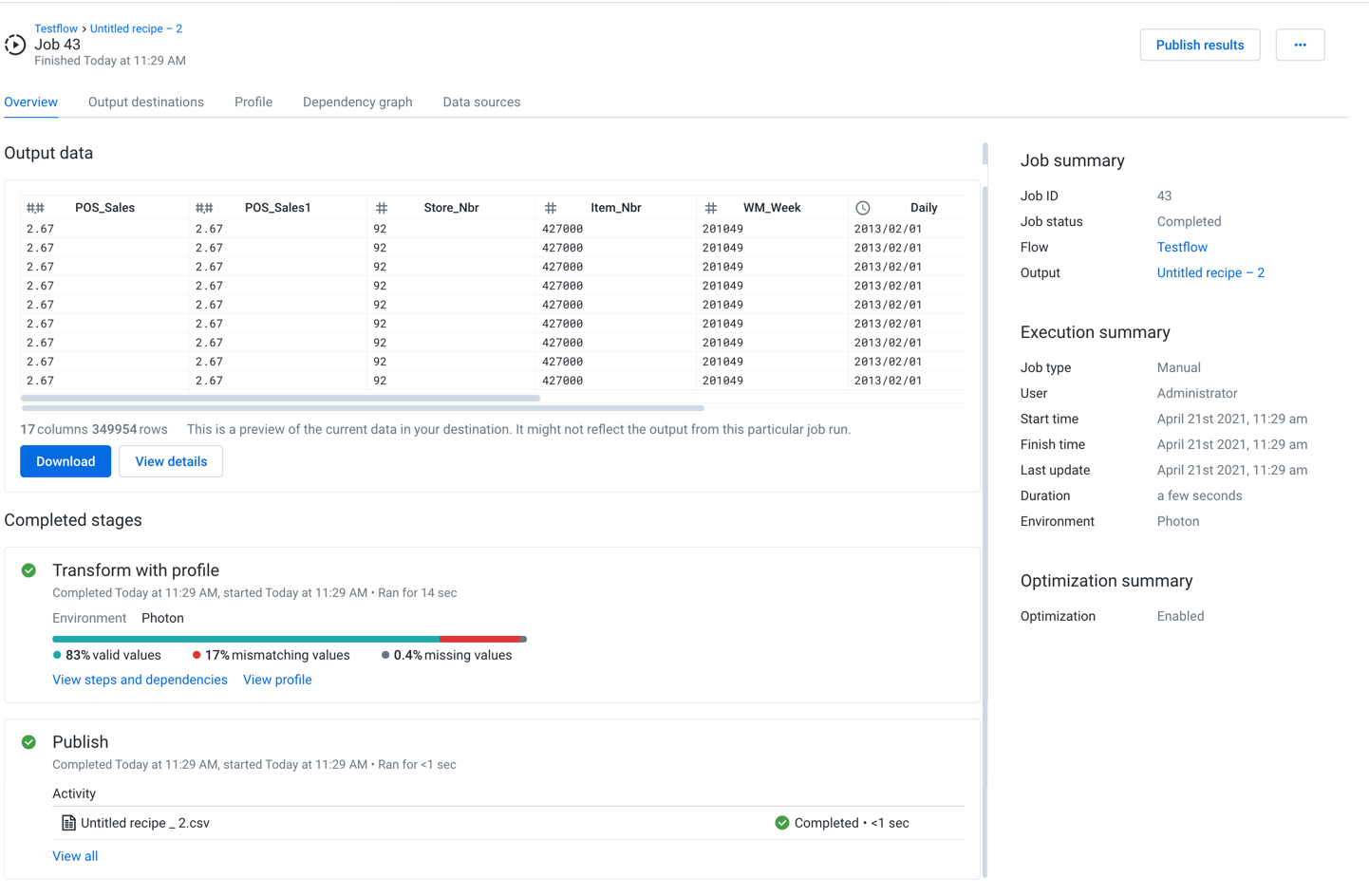1369x896 pixels.
Task: Click the integer type icon on WM_Week column
Action: pos(711,208)
